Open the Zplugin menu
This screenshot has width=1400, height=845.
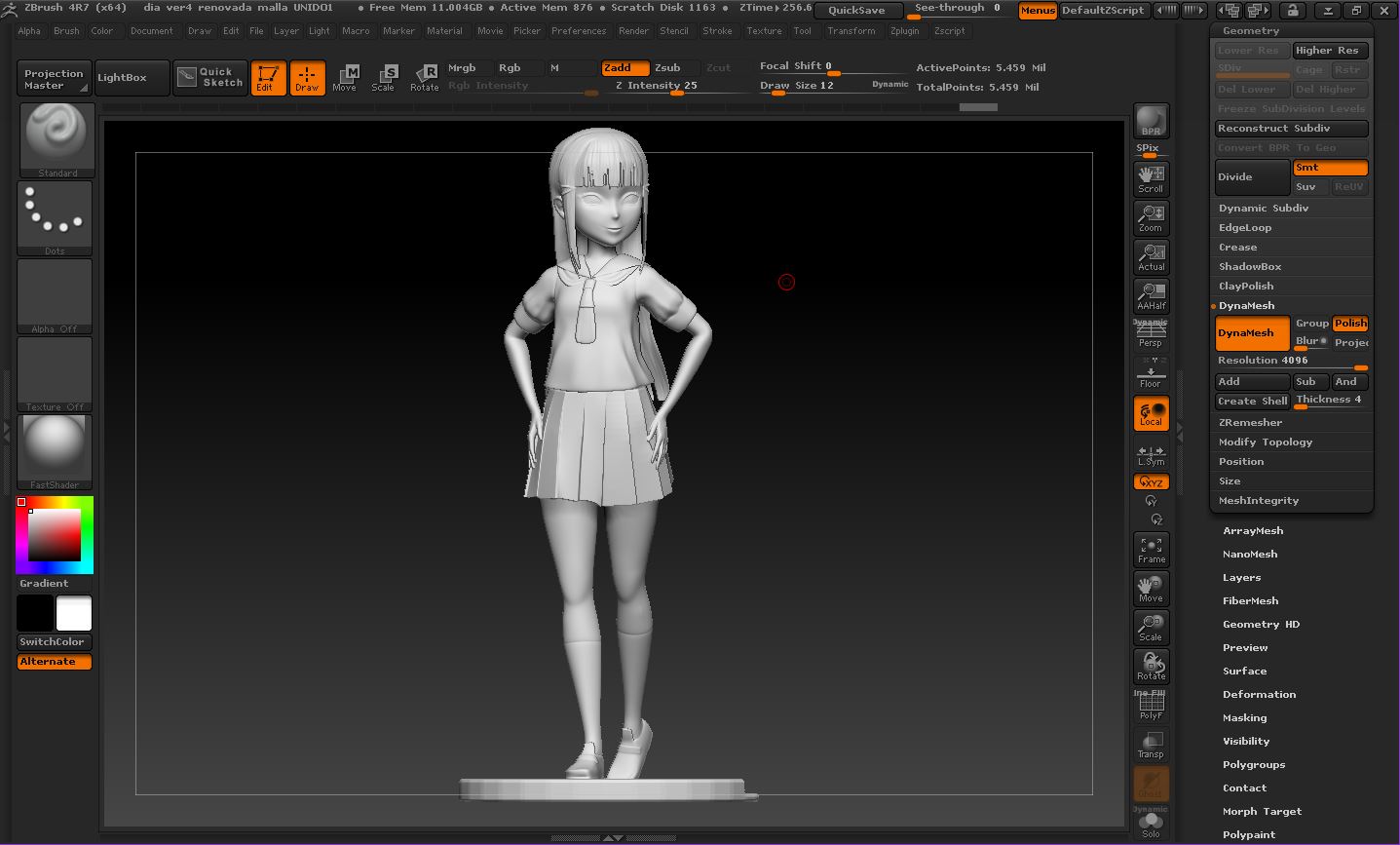click(905, 31)
